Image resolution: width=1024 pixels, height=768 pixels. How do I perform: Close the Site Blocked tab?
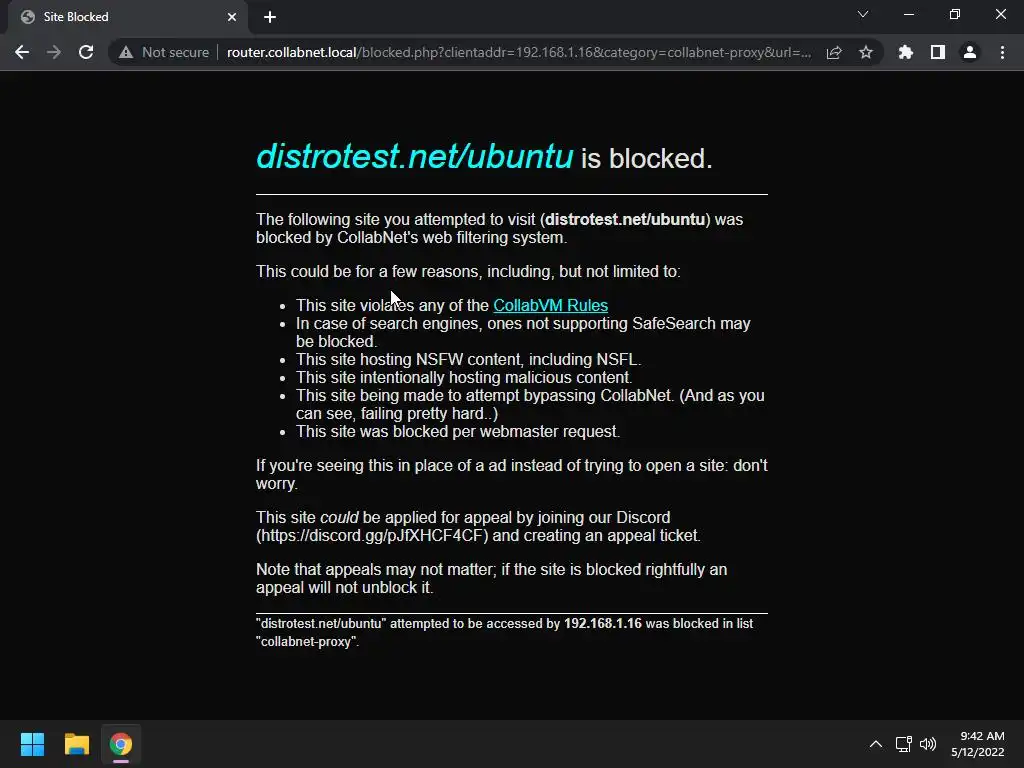[x=232, y=17]
